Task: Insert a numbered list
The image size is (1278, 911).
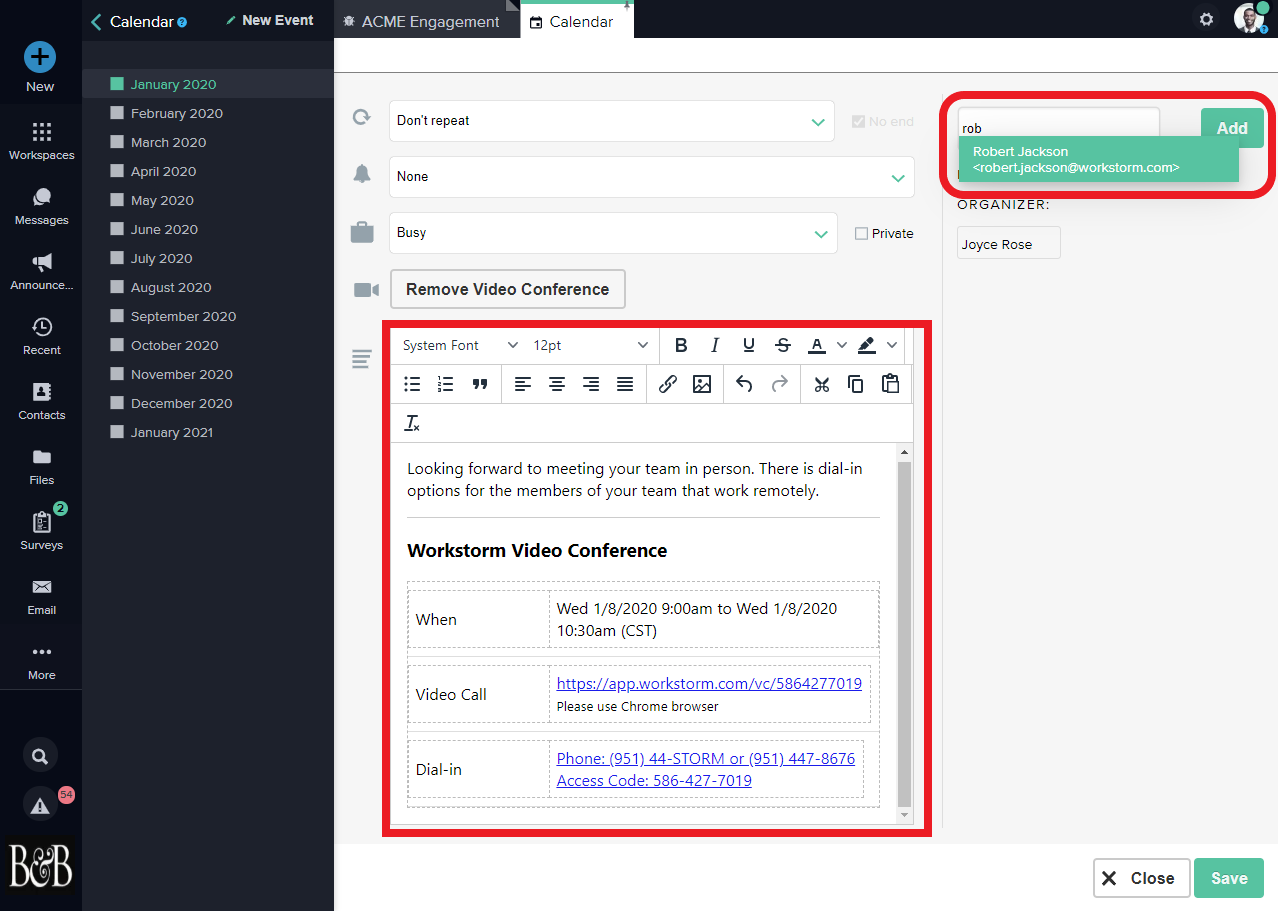Action: [x=446, y=384]
